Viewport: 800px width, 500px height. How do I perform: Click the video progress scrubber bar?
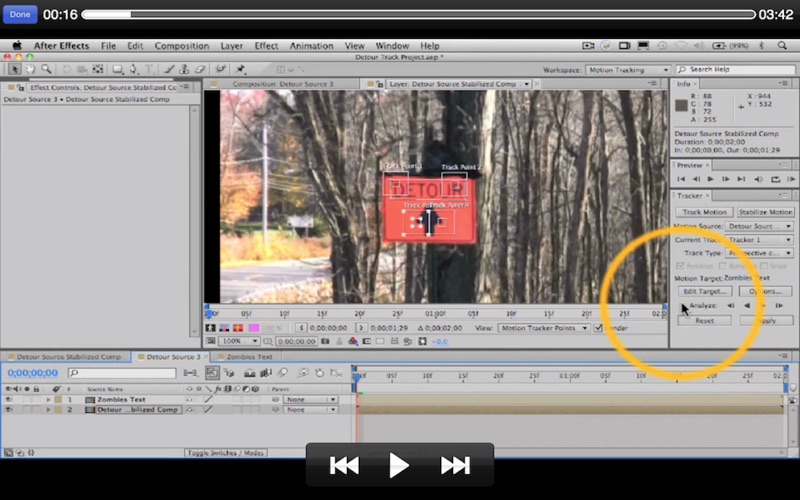click(418, 14)
